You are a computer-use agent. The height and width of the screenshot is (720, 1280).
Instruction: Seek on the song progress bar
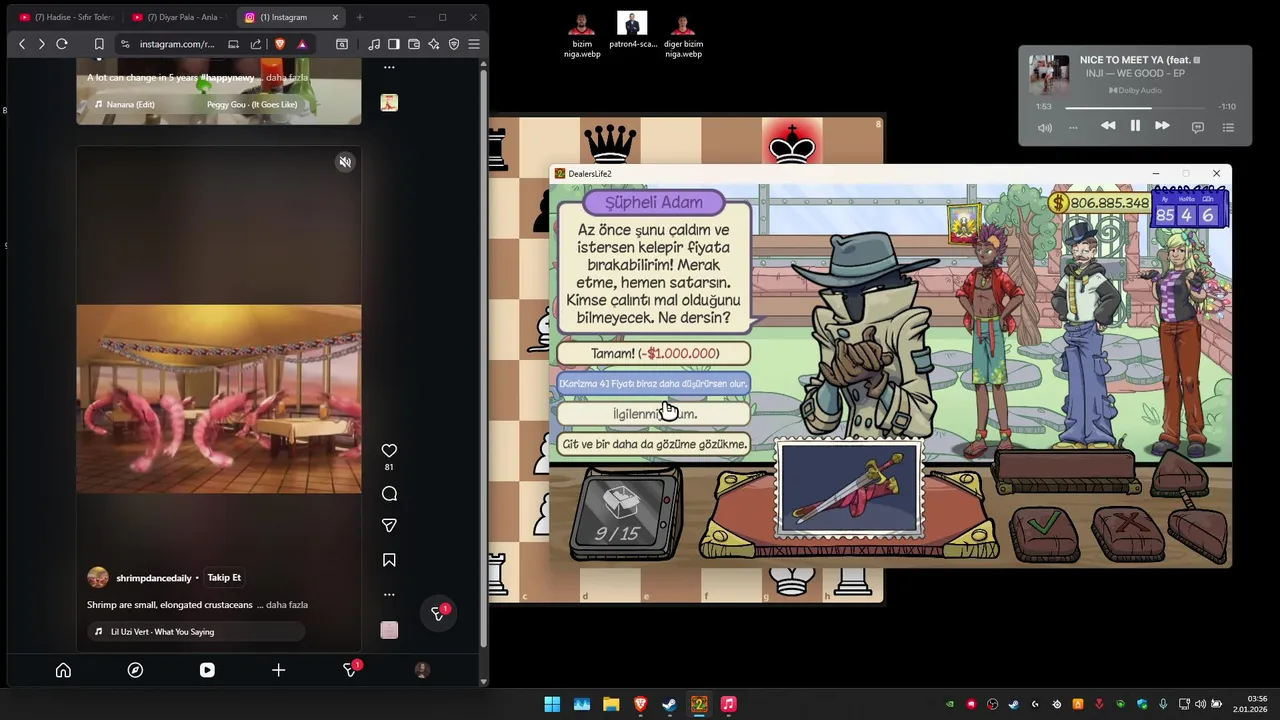coord(1135,107)
